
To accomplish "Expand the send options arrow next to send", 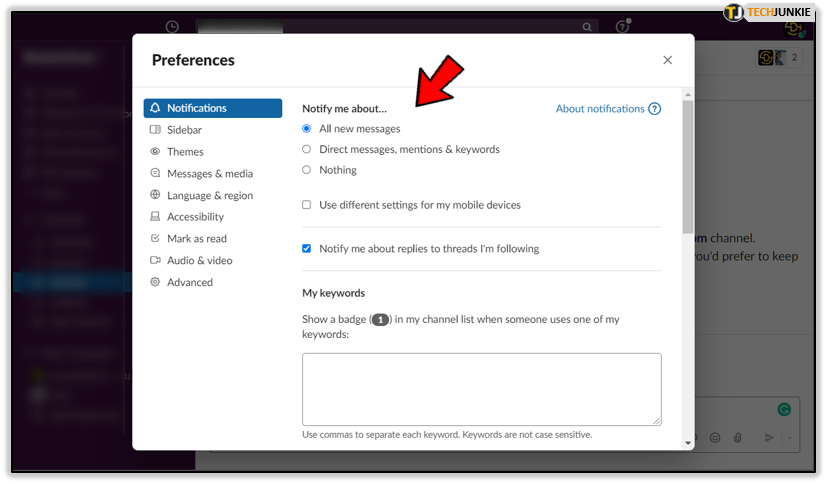I will (x=789, y=438).
